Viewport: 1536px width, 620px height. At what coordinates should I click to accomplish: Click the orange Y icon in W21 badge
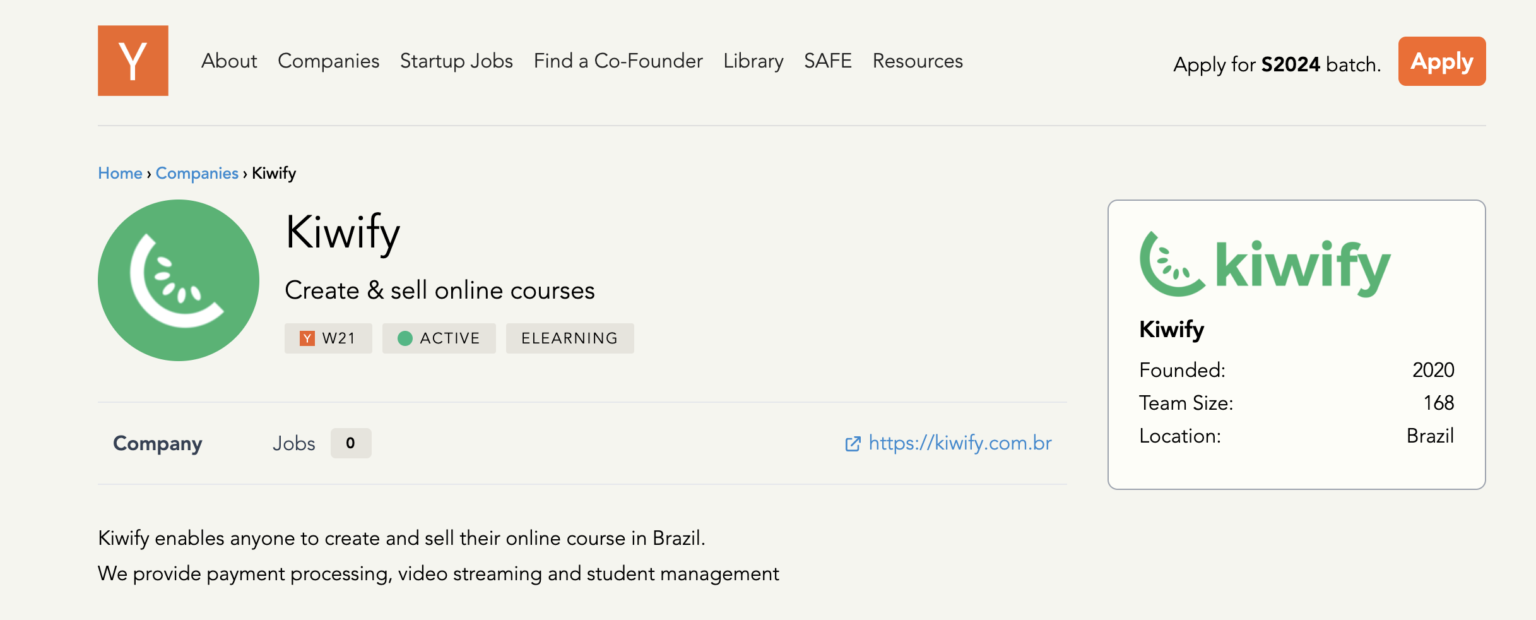307,339
